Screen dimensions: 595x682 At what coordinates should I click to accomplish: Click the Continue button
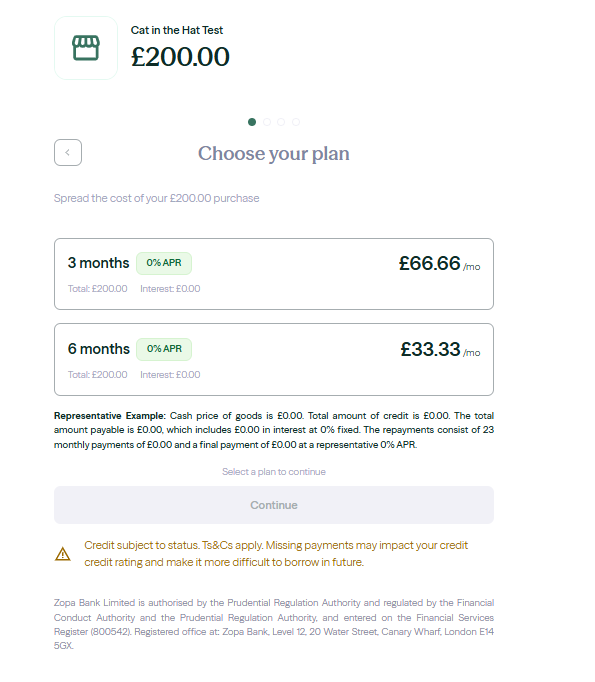(274, 505)
